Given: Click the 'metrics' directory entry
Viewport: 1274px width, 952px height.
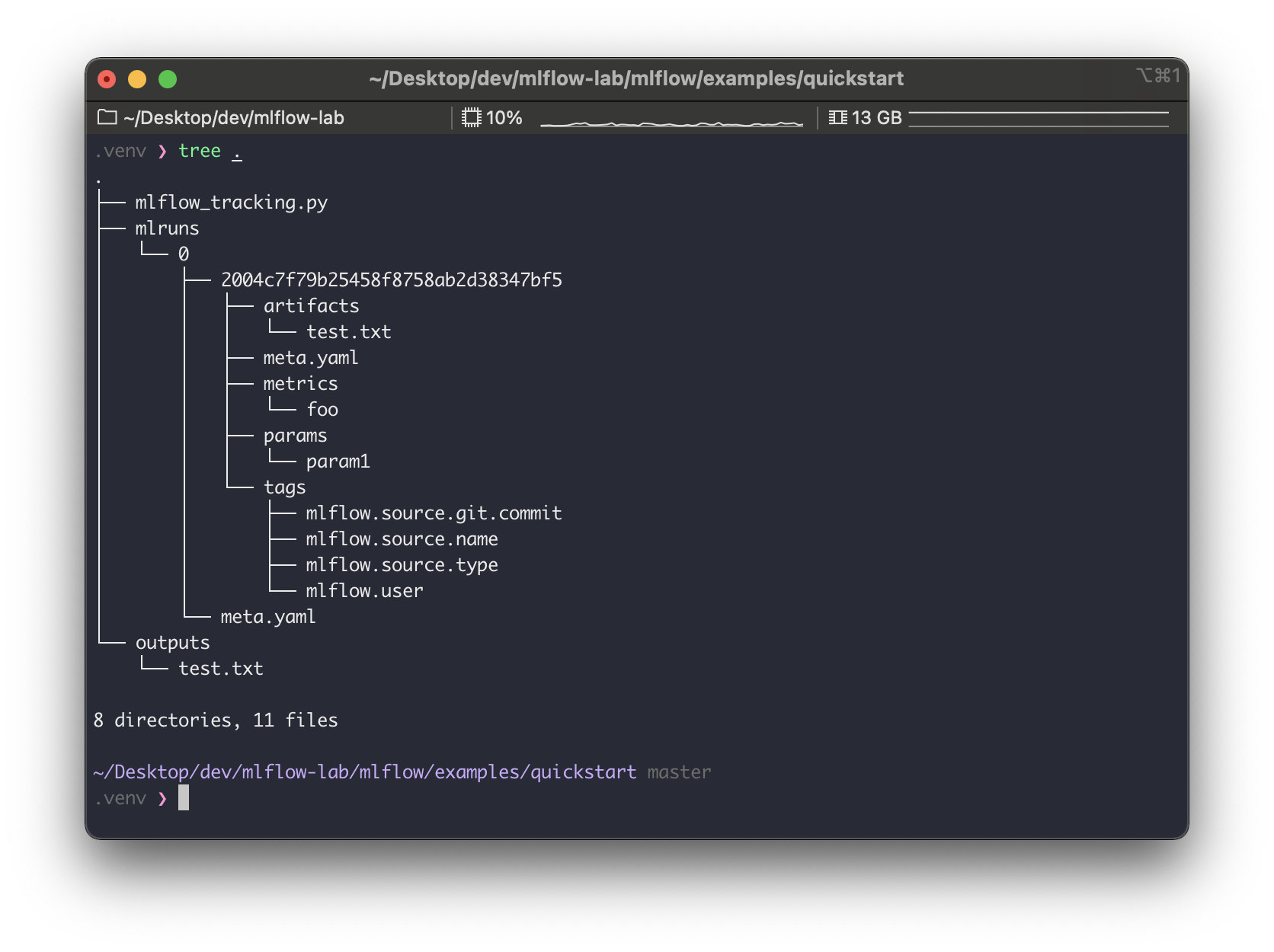Looking at the screenshot, I should tap(300, 384).
